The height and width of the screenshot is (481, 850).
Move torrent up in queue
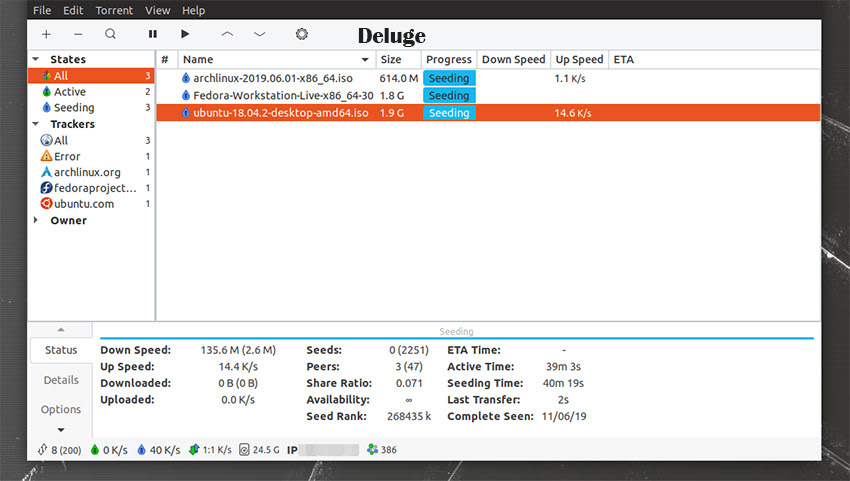tap(227, 34)
